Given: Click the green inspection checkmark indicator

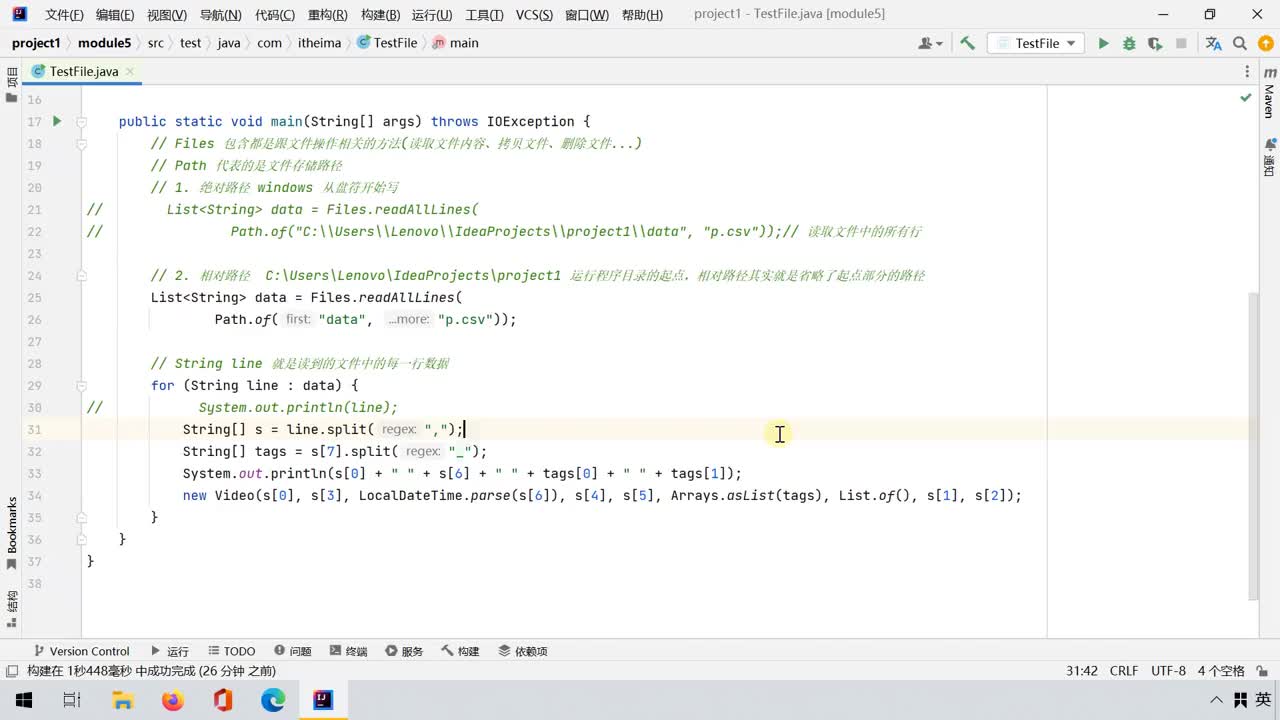Looking at the screenshot, I should (1245, 98).
